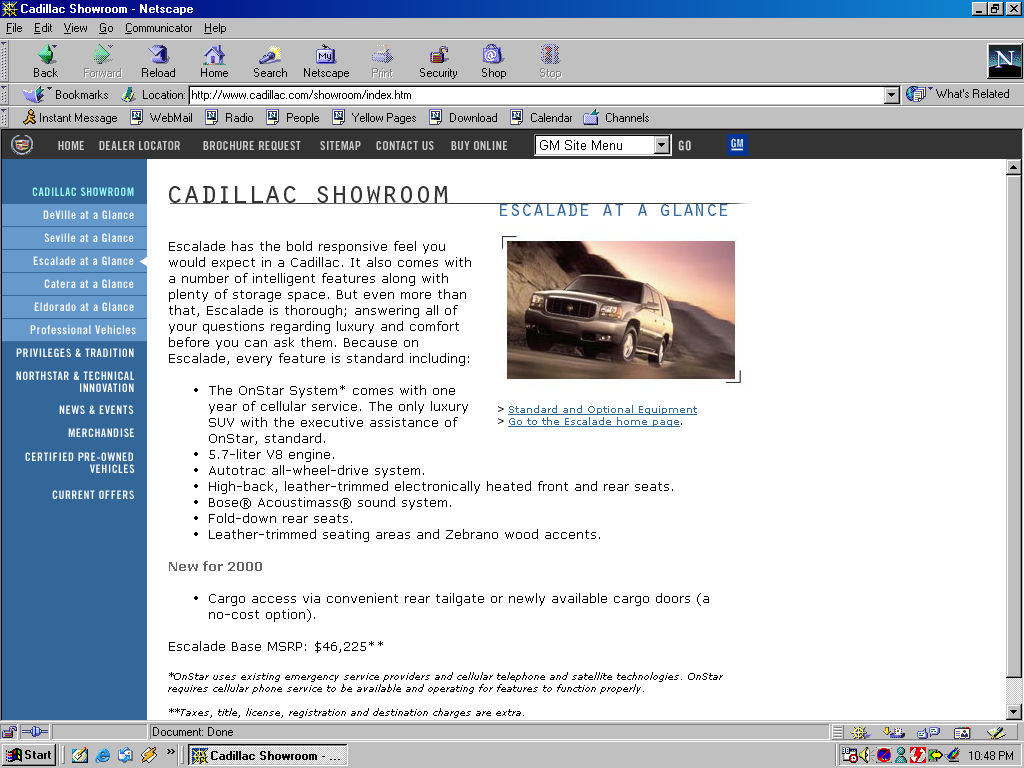
Task: Open Download from personal toolbar
Action: click(x=463, y=118)
